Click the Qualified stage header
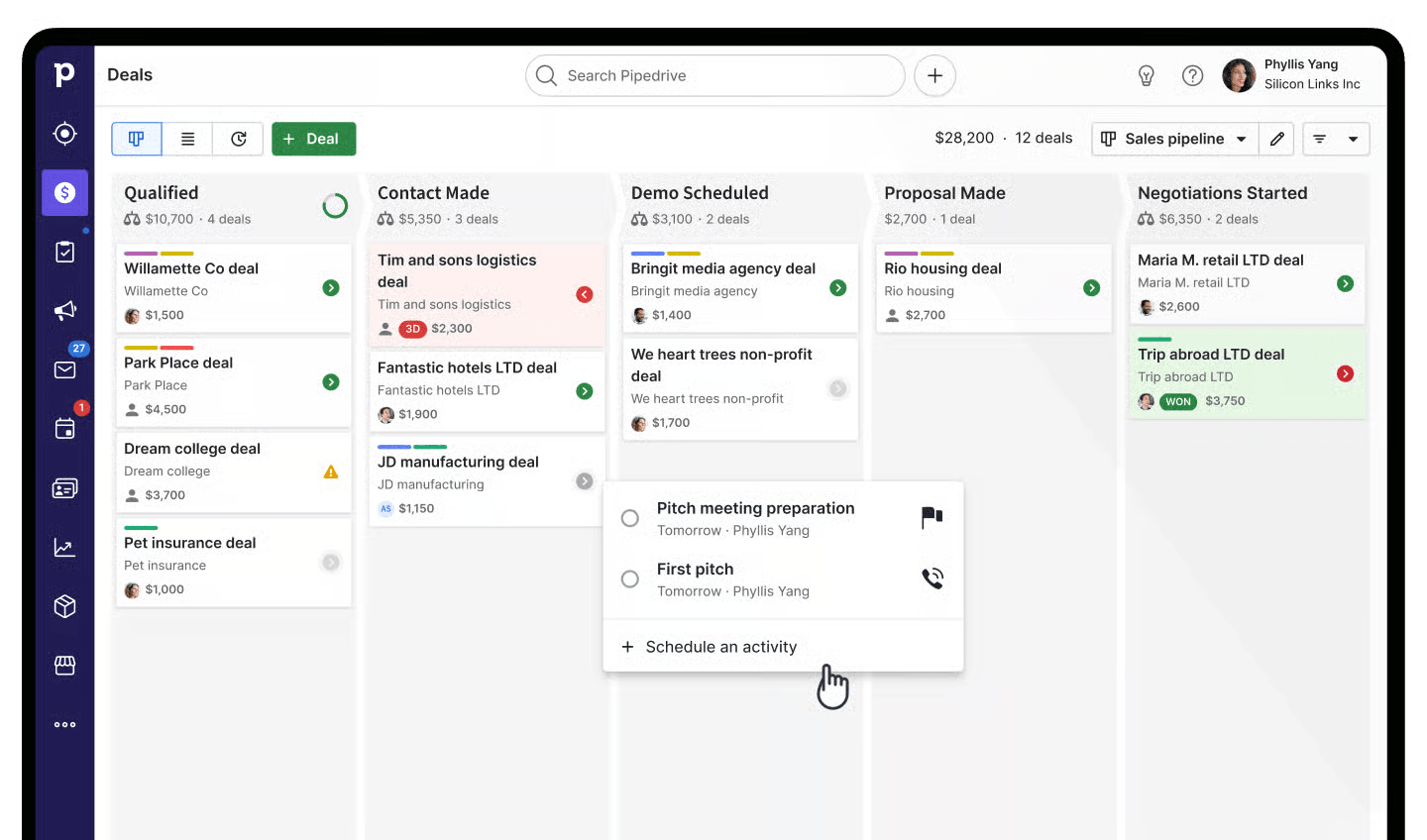1427x840 pixels. click(x=234, y=205)
